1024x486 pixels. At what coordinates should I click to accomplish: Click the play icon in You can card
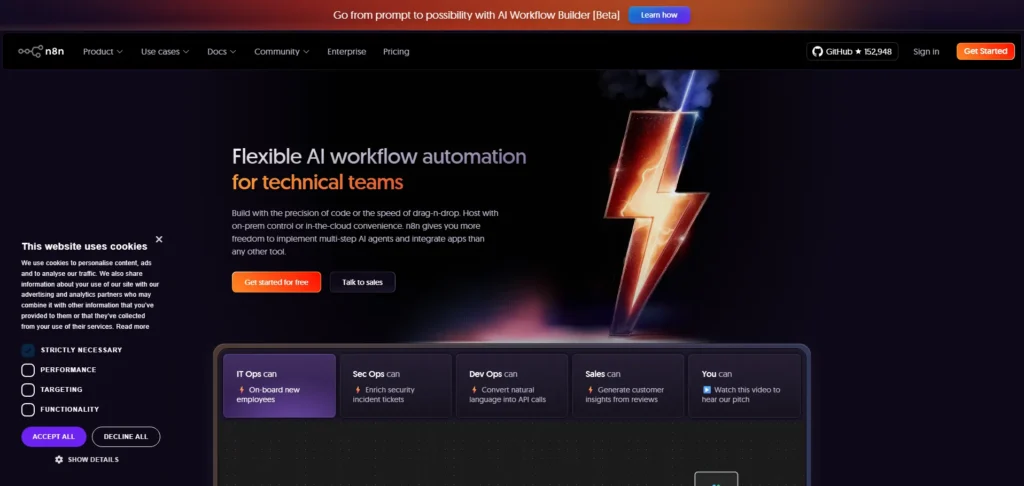(x=707, y=390)
